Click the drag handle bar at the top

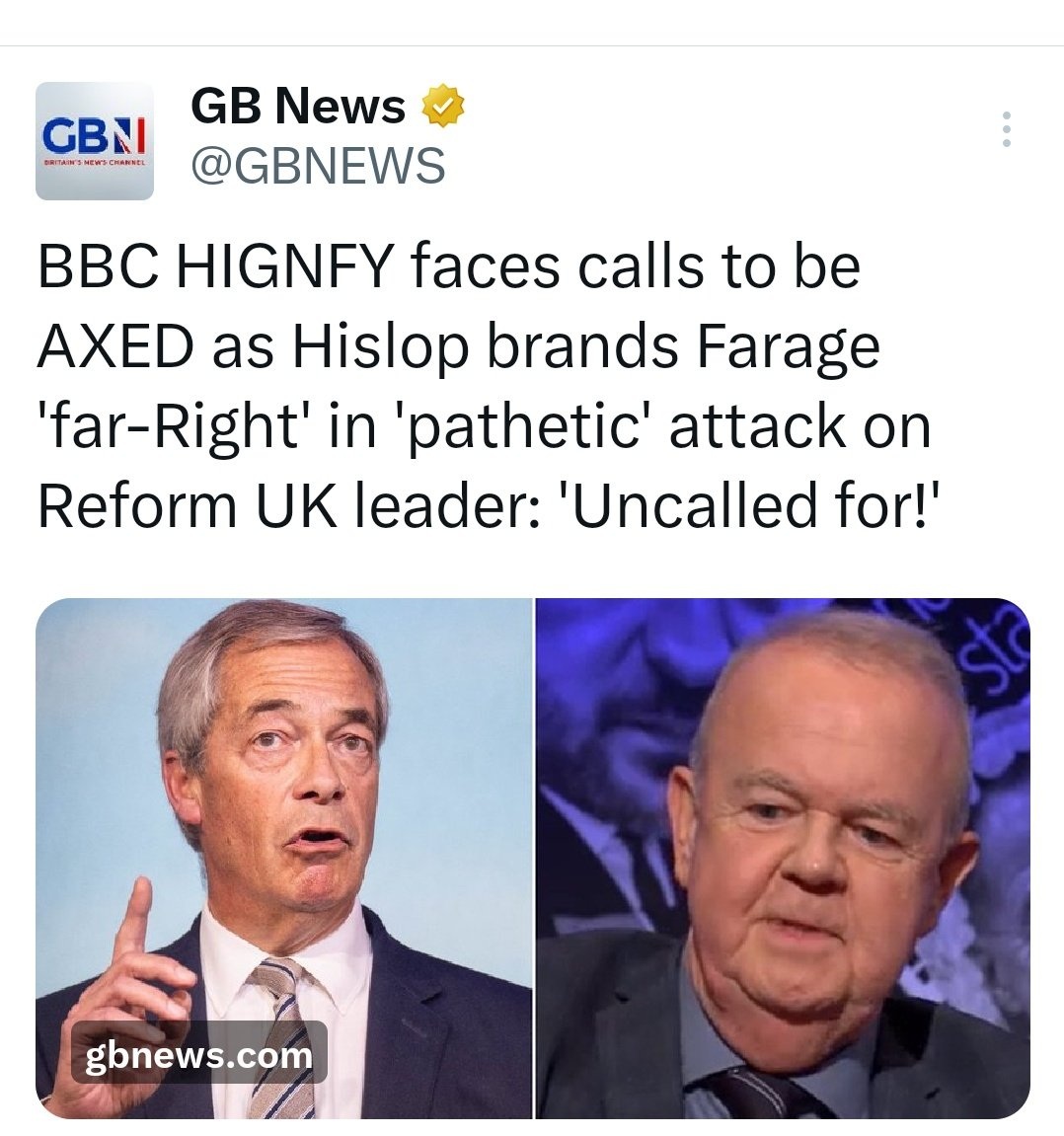coord(532,43)
